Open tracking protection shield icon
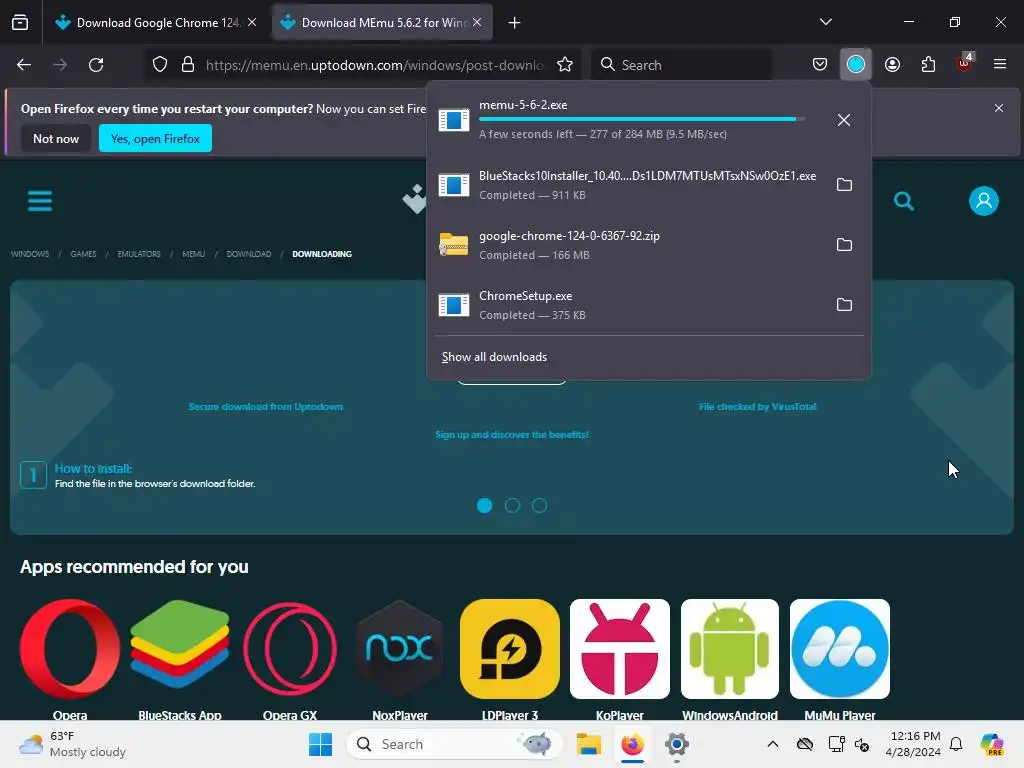 (160, 65)
